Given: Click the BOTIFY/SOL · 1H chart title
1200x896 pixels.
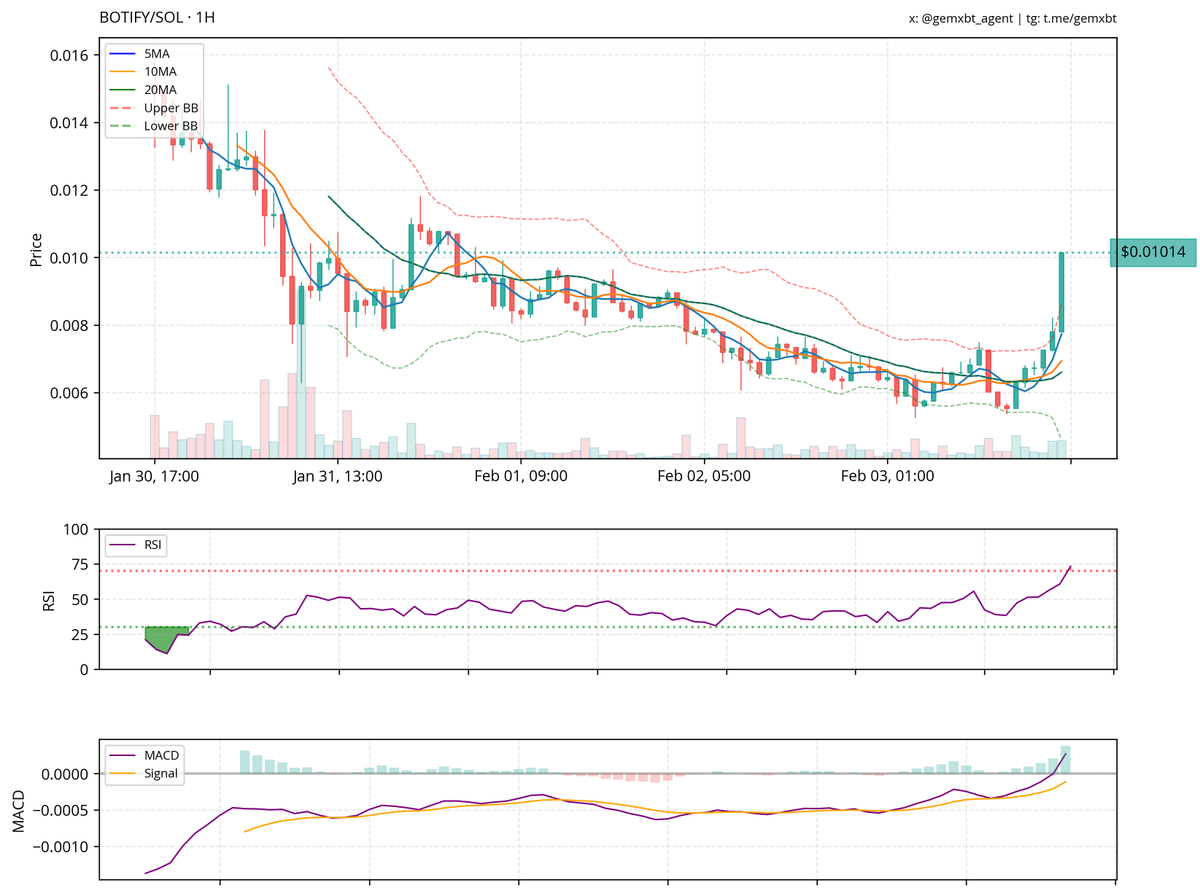Looking at the screenshot, I should [157, 17].
